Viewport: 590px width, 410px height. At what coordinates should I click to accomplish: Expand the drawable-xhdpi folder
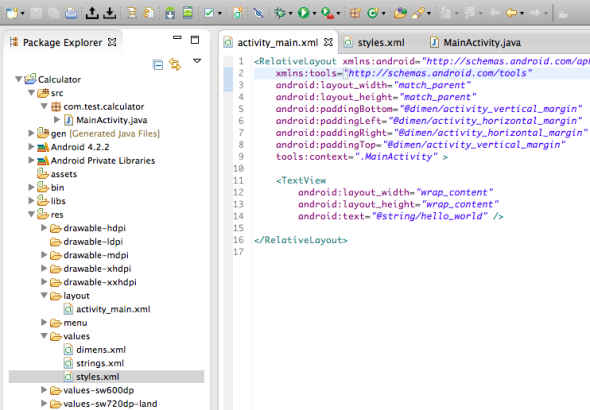coord(44,268)
